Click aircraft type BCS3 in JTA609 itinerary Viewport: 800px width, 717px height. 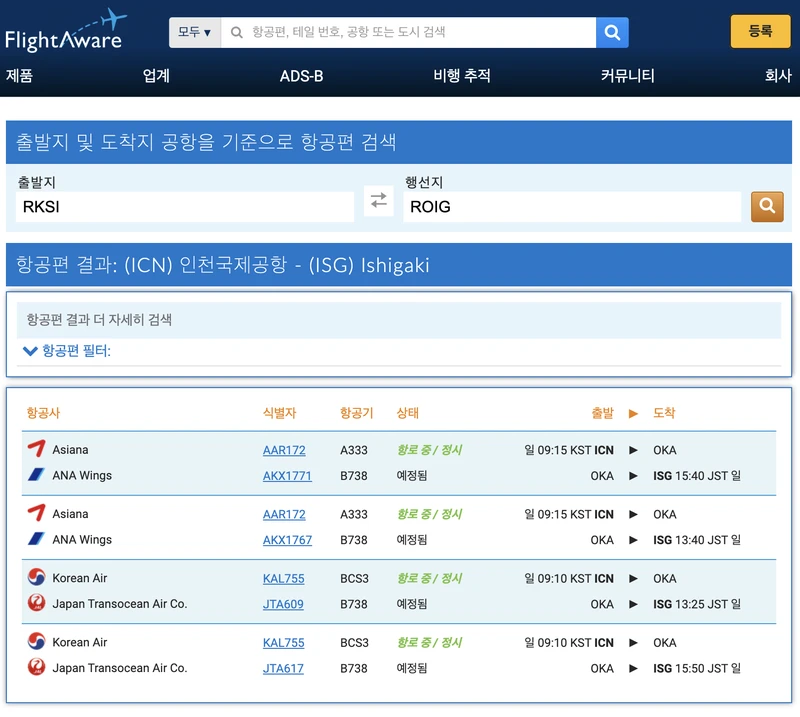[354, 579]
